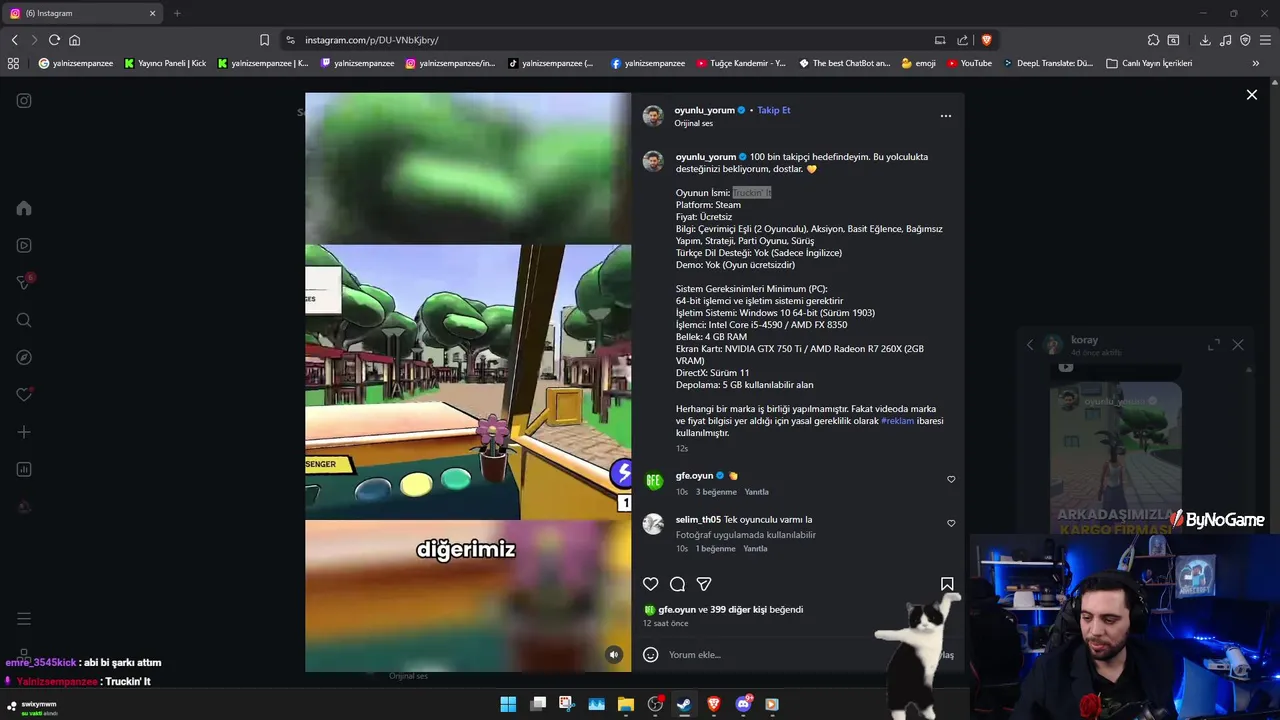This screenshot has height=720, width=1280.
Task: Open the emoji bookmark
Action: pyautogui.click(x=918, y=63)
